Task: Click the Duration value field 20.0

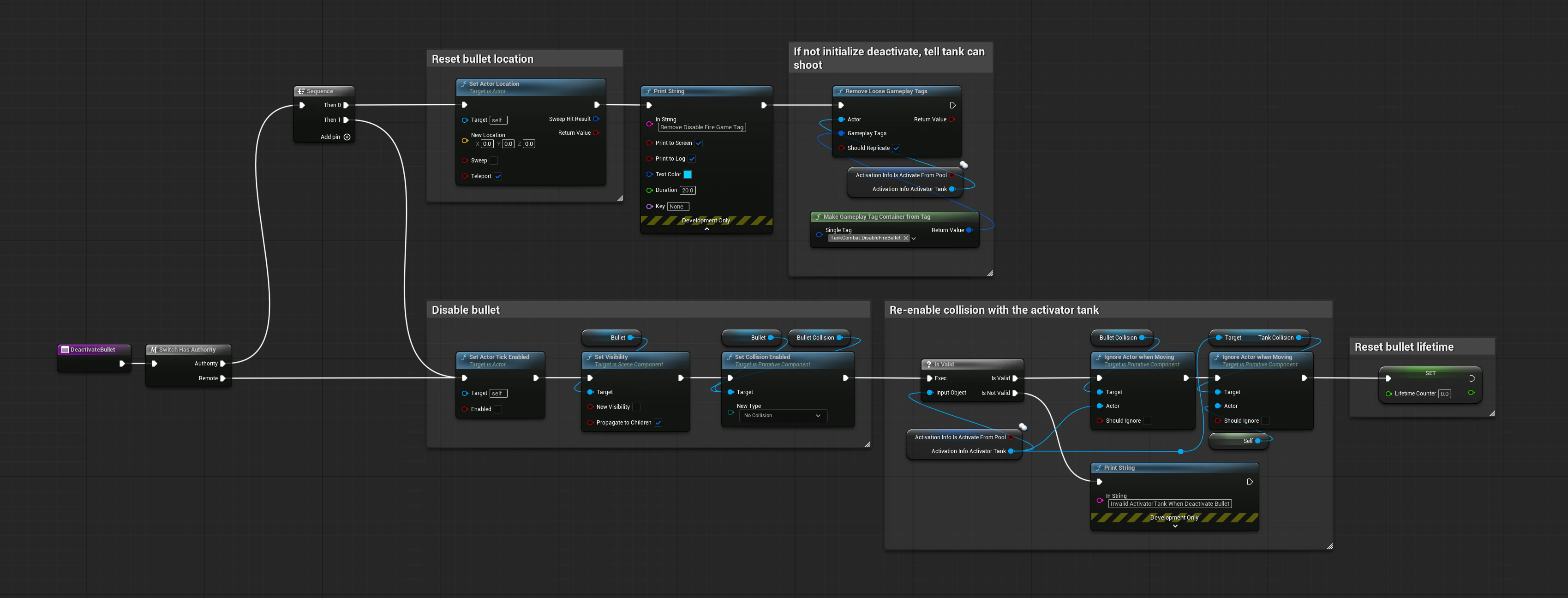Action: pyautogui.click(x=688, y=191)
